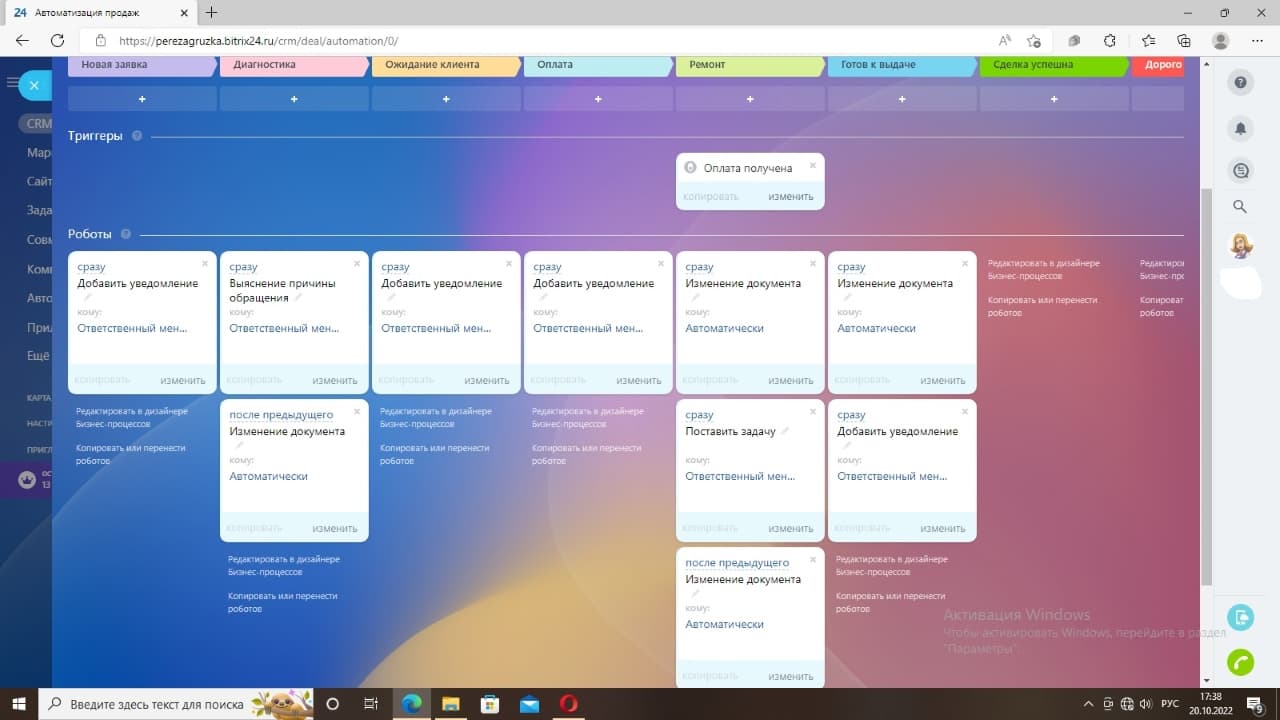Close the Оплата получена trigger card
This screenshot has height=720, width=1280.
(813, 165)
